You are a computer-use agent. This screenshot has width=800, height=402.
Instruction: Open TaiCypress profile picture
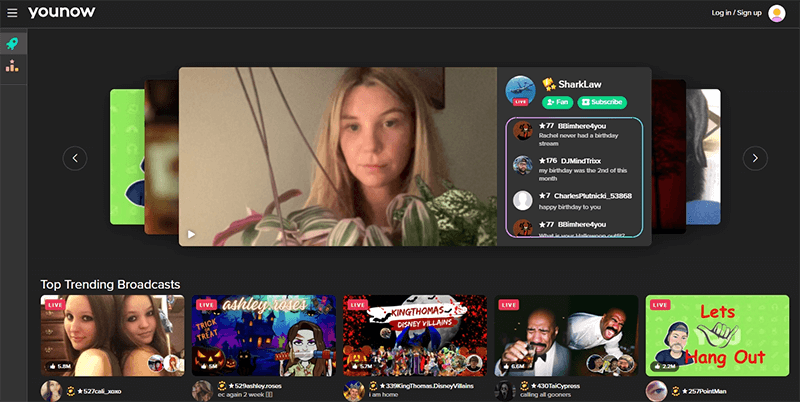pyautogui.click(x=505, y=391)
